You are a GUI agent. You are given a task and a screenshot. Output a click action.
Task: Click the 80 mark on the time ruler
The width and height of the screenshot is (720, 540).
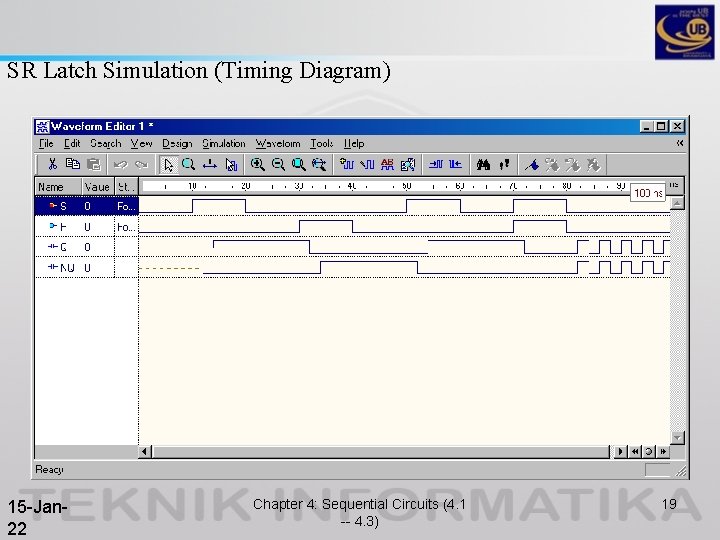[x=567, y=186]
